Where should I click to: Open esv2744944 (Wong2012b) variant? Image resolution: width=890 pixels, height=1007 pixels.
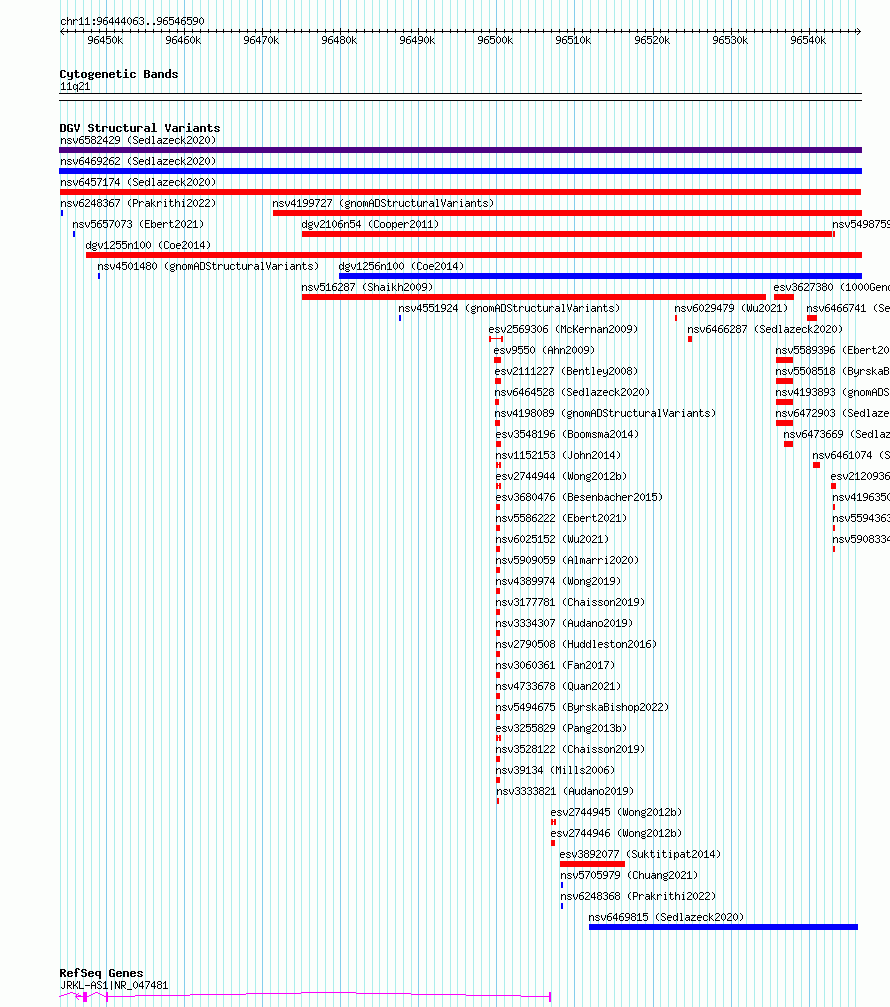[x=561, y=476]
